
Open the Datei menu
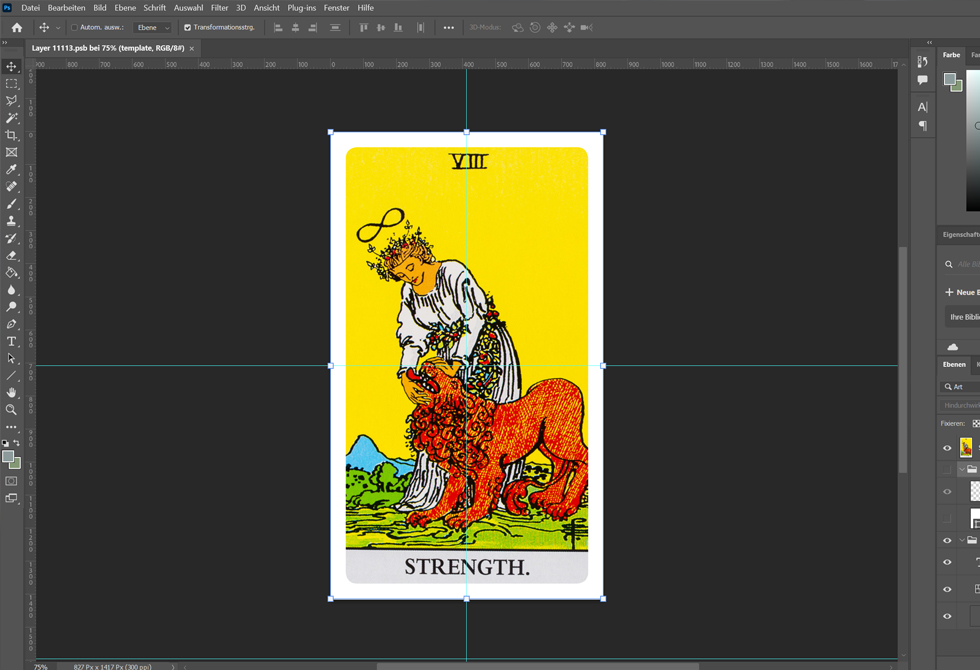point(31,8)
